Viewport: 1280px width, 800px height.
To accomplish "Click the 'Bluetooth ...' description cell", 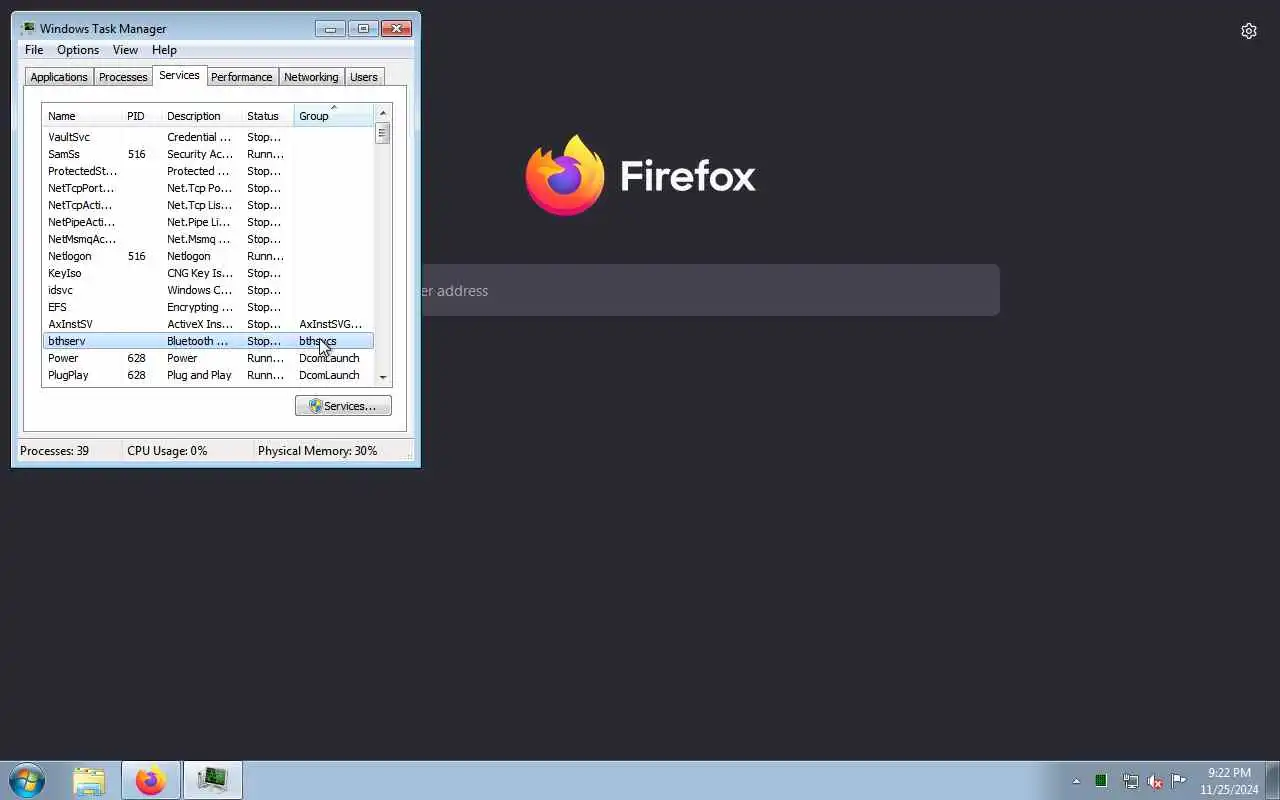I will [197, 341].
